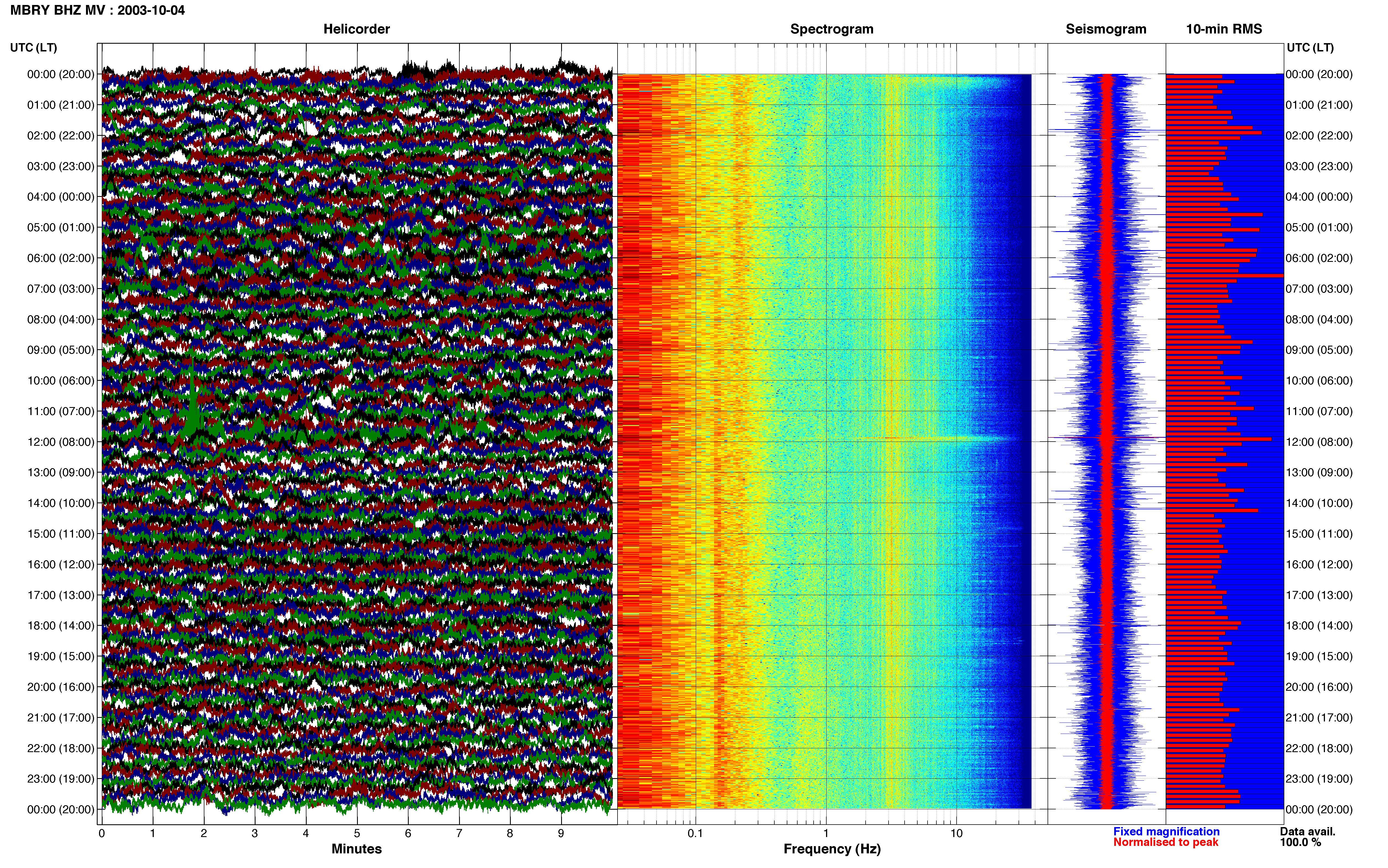Click the Minutes axis label
This screenshot has width=1388, height=868.
click(x=356, y=848)
